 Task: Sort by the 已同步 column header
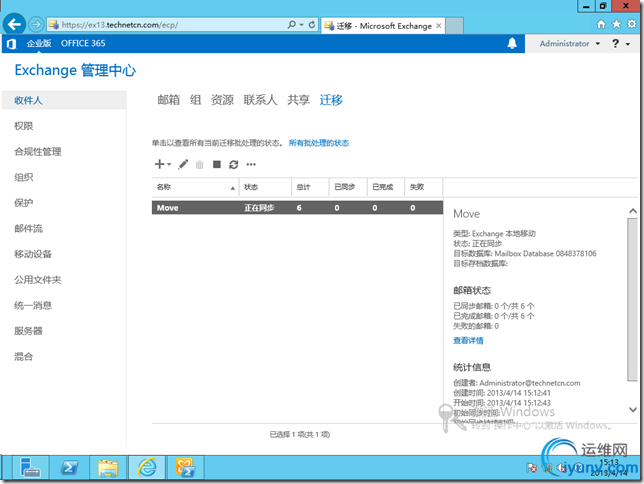(x=348, y=187)
